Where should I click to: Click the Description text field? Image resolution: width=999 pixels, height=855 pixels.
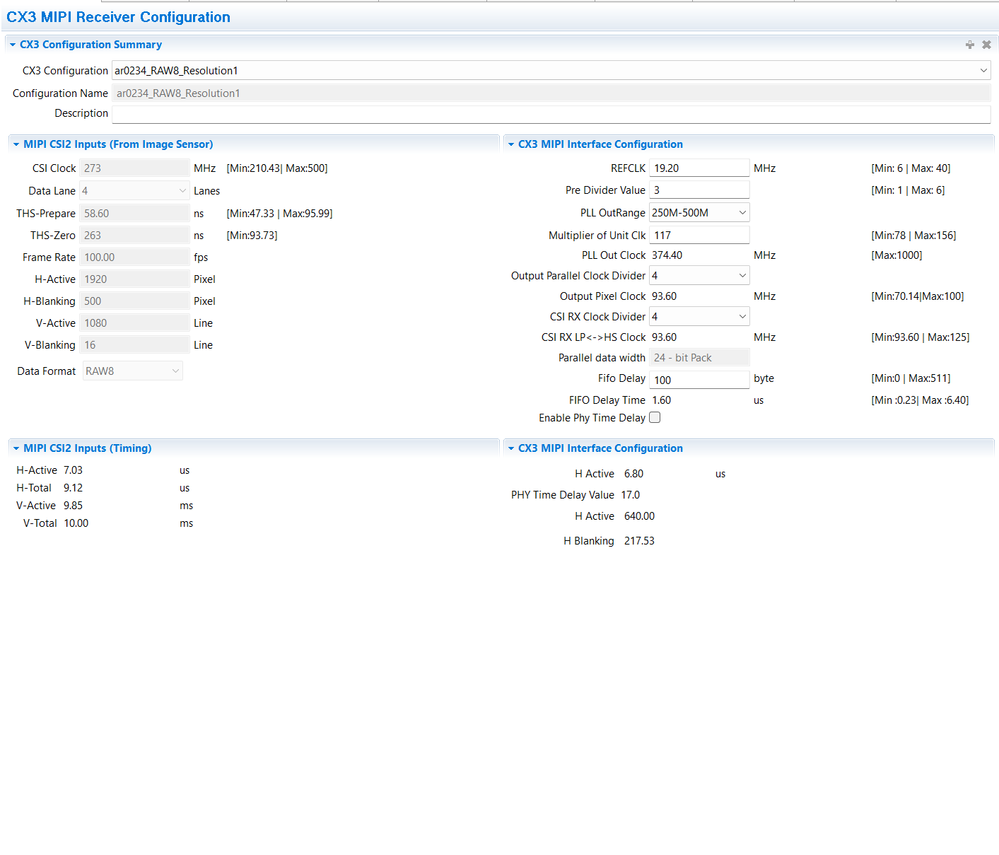tap(550, 114)
